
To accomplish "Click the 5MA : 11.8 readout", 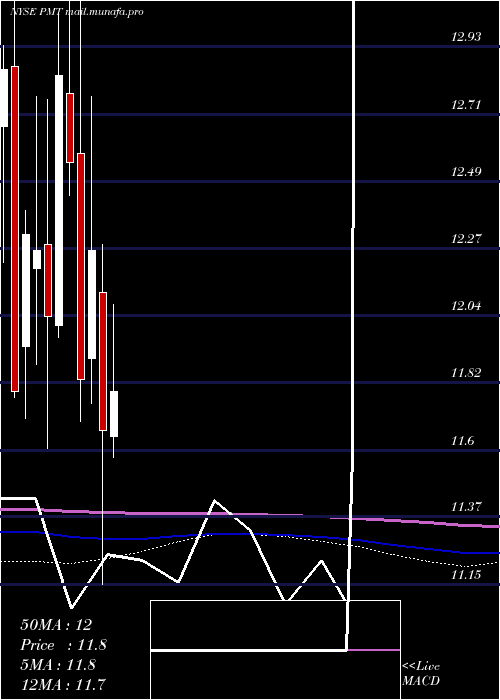I will [58, 665].
